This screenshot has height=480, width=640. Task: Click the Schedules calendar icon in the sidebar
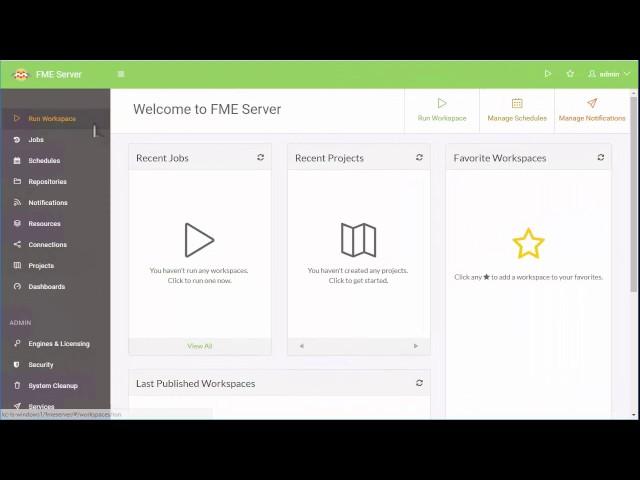[x=17, y=160]
